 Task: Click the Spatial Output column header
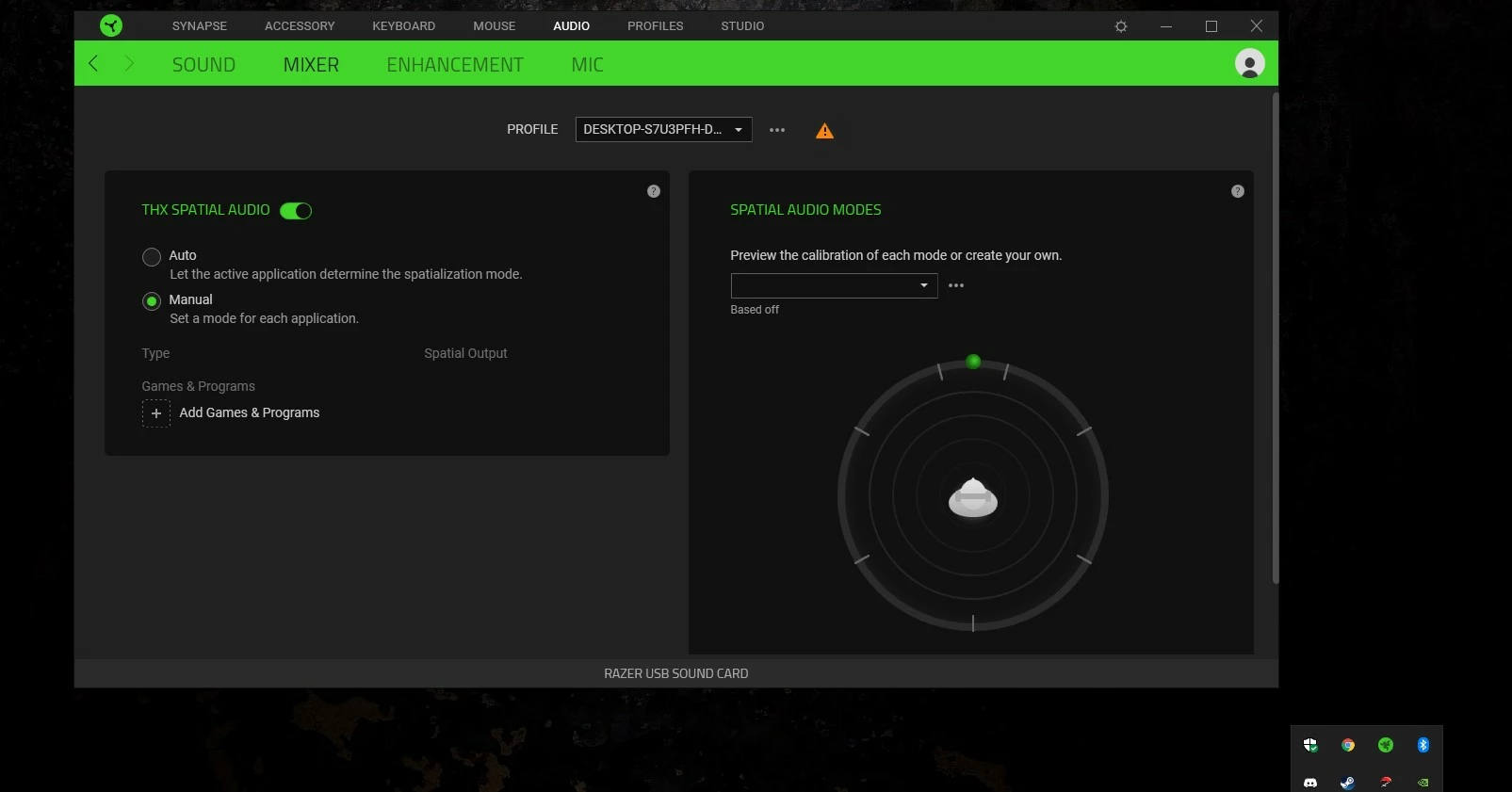point(465,353)
